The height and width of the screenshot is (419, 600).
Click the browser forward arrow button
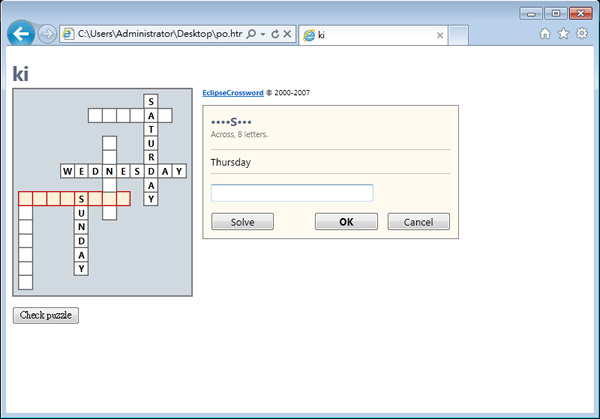47,34
